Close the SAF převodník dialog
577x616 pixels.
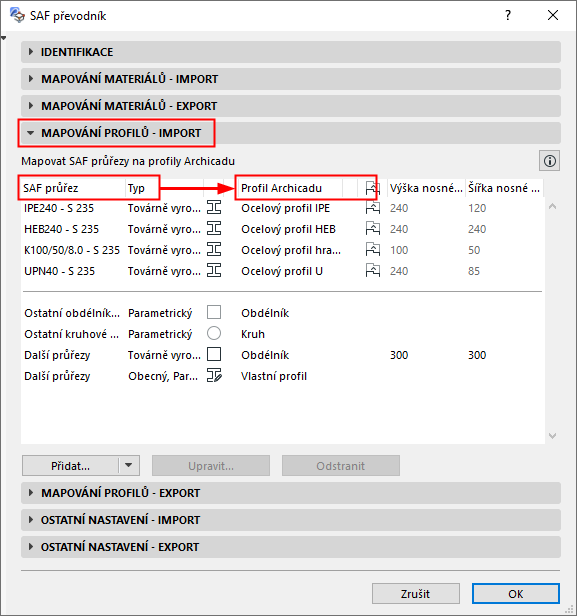point(553,15)
